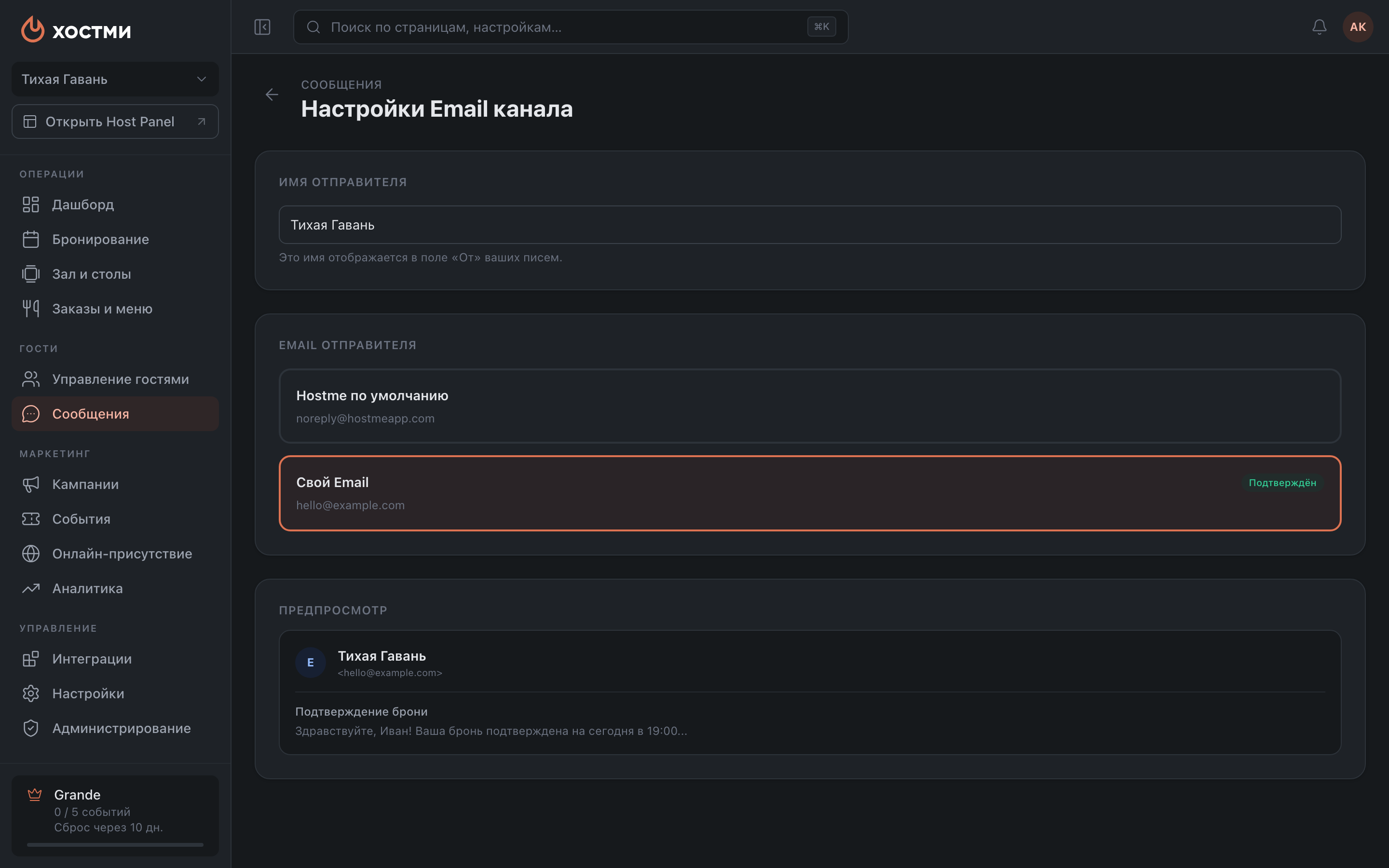
Task: Go back using the left arrow icon
Action: 272,95
